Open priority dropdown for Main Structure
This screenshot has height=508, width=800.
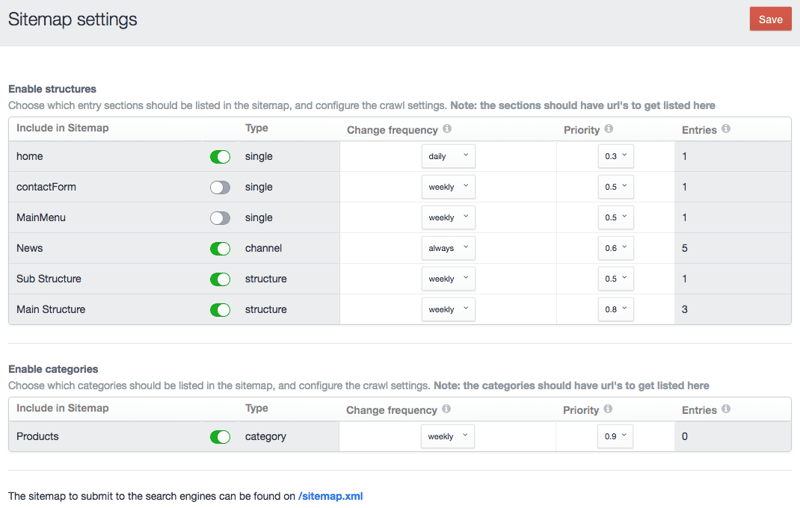coord(616,310)
